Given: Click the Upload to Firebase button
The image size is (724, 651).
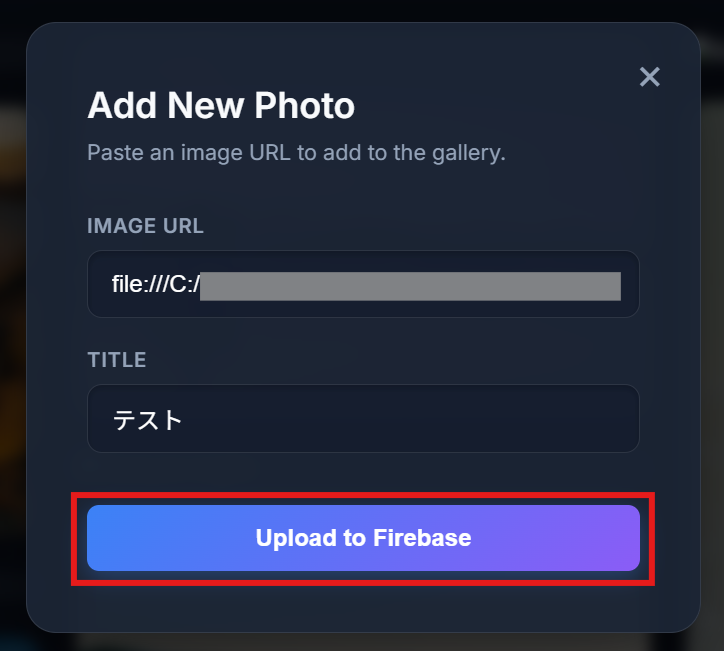Looking at the screenshot, I should point(363,538).
